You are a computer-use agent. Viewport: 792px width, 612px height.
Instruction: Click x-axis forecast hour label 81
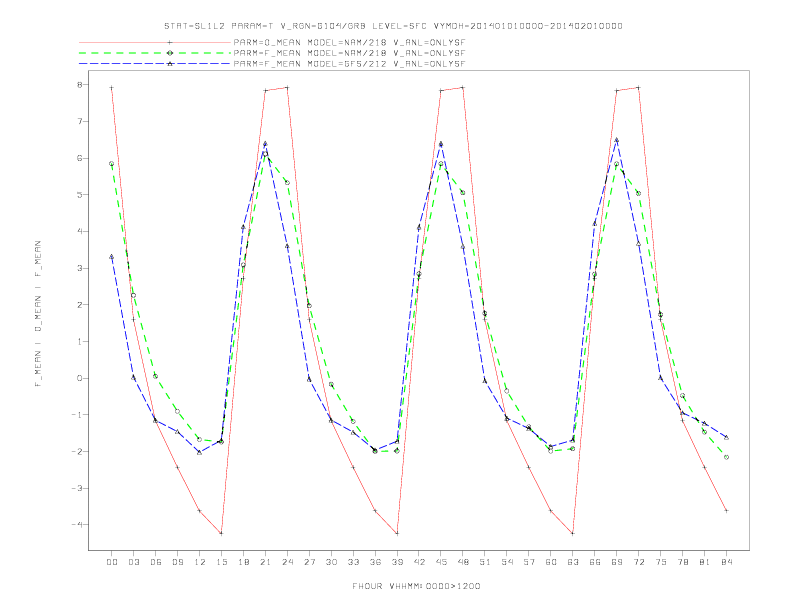(705, 562)
